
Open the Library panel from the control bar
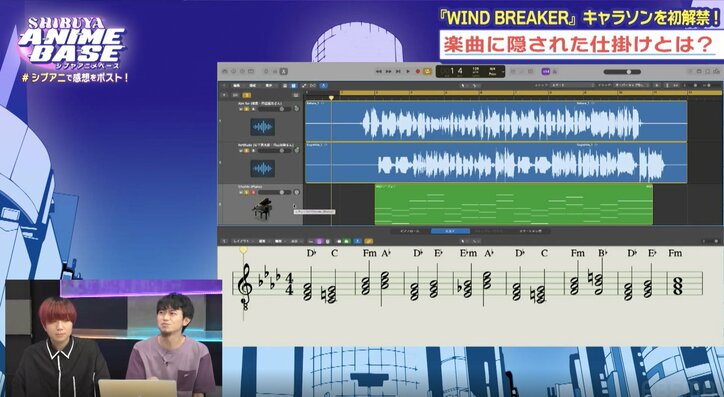click(x=225, y=71)
